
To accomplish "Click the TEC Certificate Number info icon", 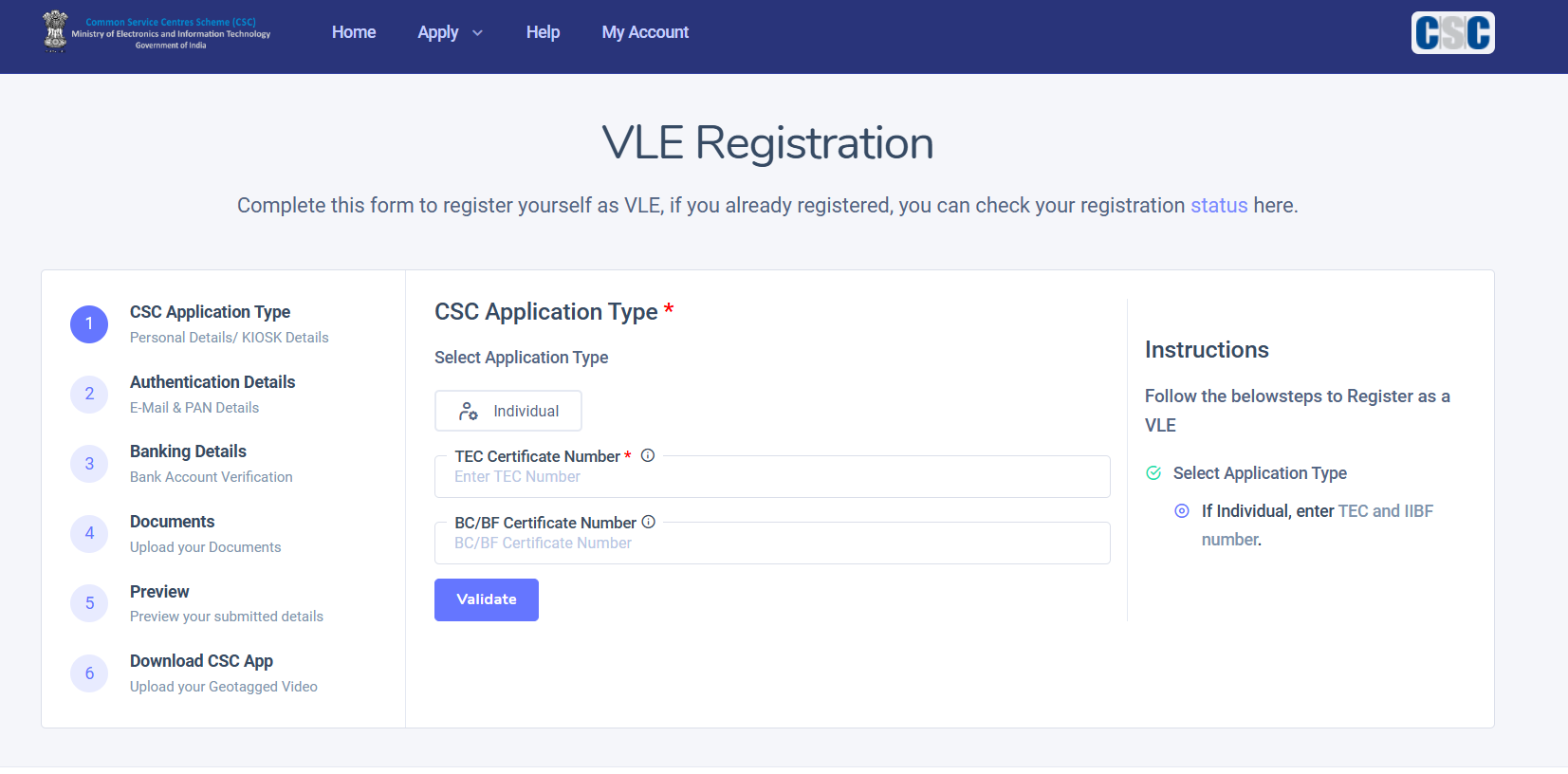I will point(648,455).
